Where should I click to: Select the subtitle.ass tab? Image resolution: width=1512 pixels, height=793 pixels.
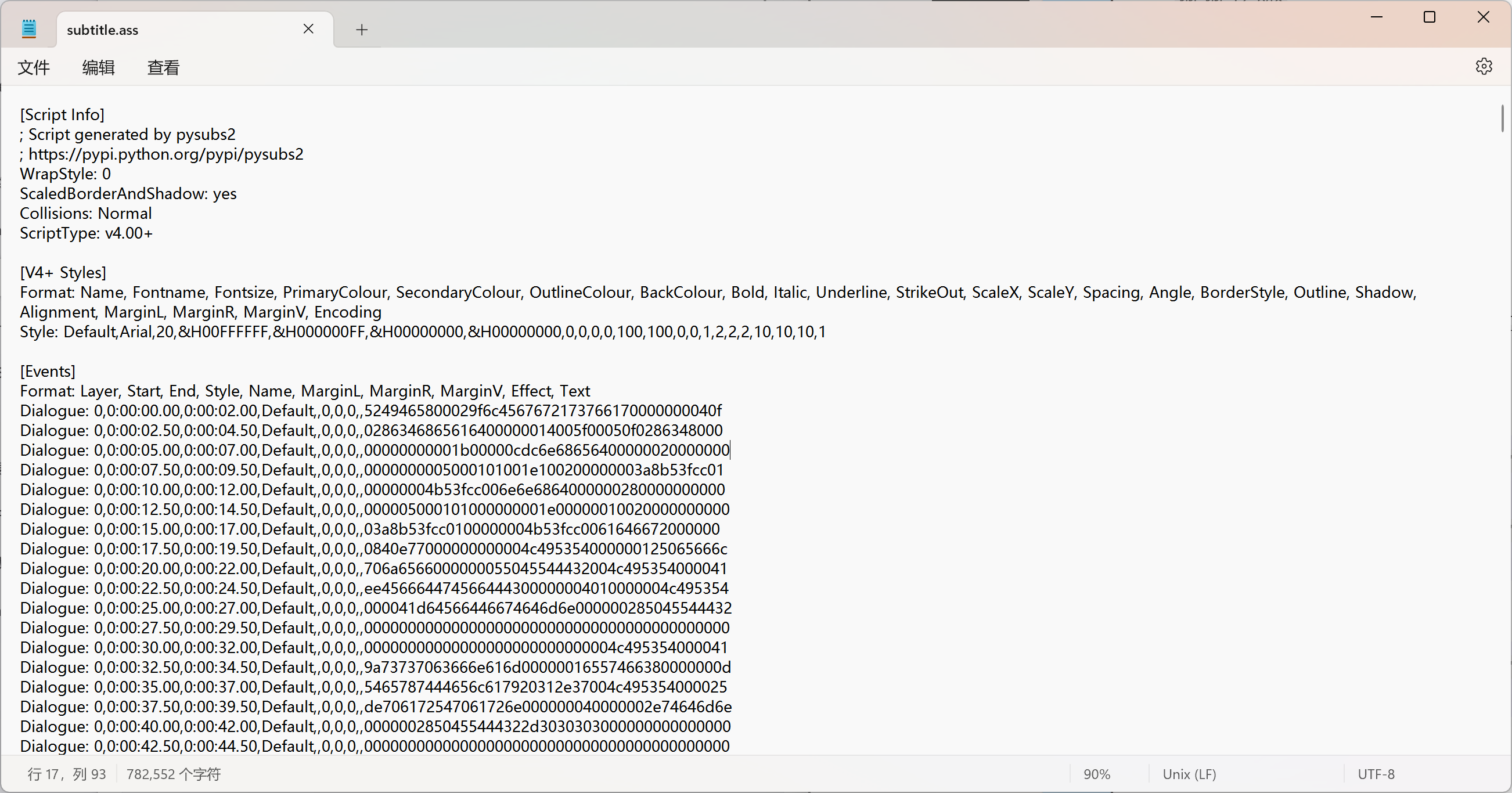(176, 30)
